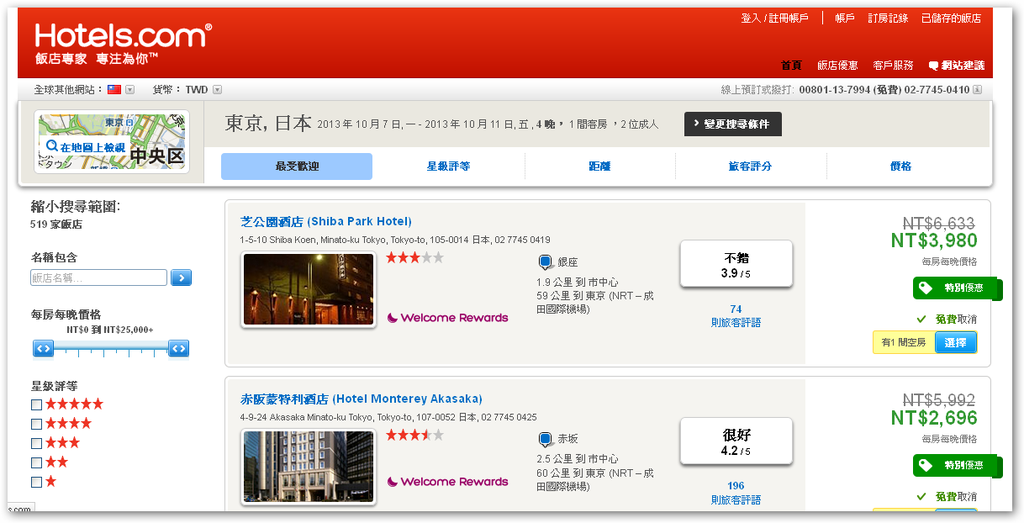Click the 5-star red stars filter label
This screenshot has width=1024, height=523.
tap(74, 404)
